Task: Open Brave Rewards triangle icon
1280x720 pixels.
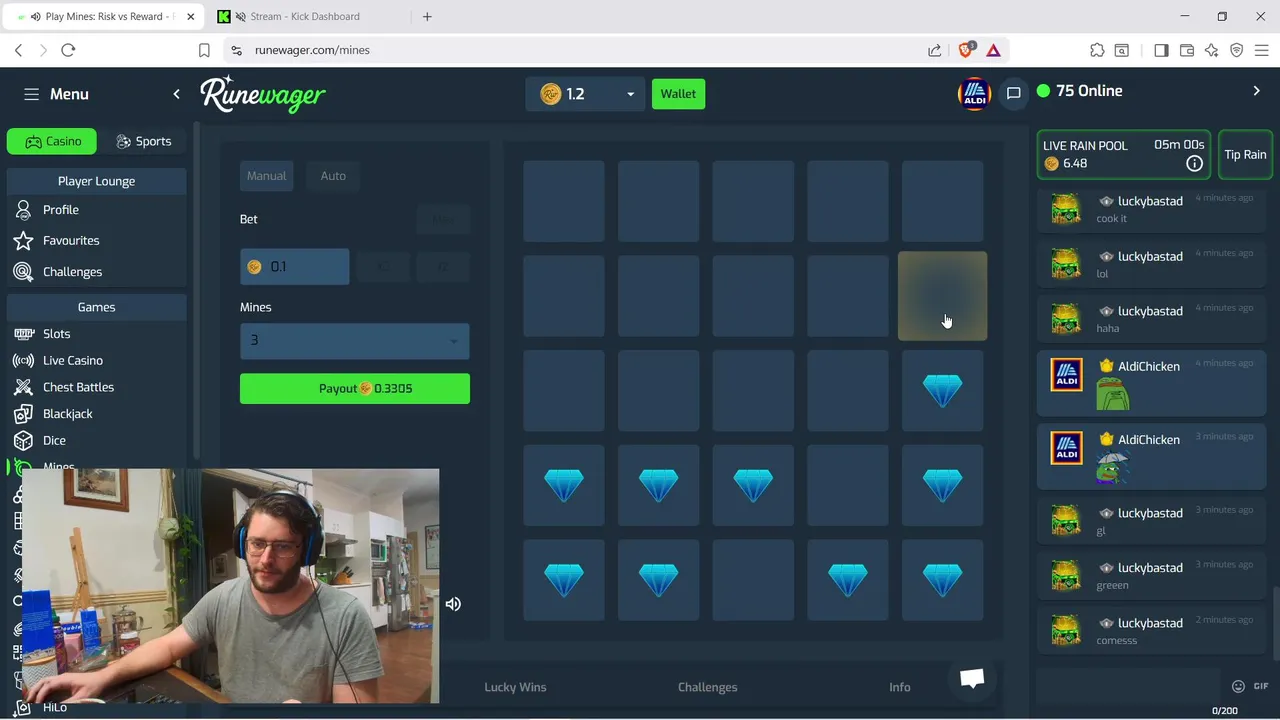Action: pos(993,50)
